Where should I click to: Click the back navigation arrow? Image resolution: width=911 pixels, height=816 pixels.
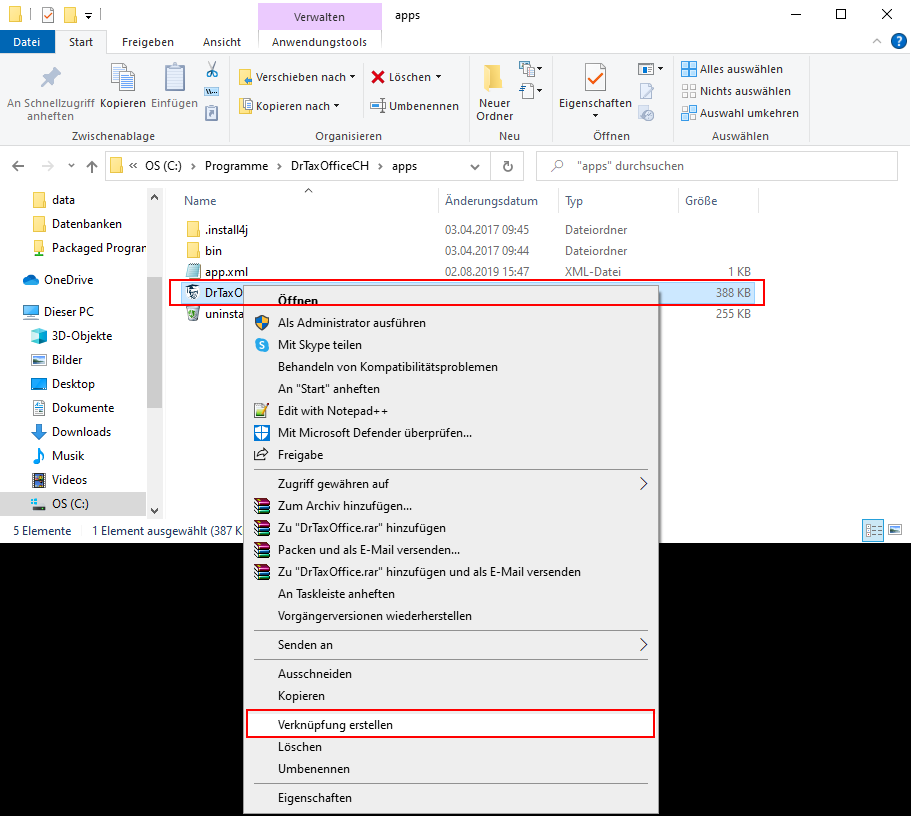click(18, 166)
